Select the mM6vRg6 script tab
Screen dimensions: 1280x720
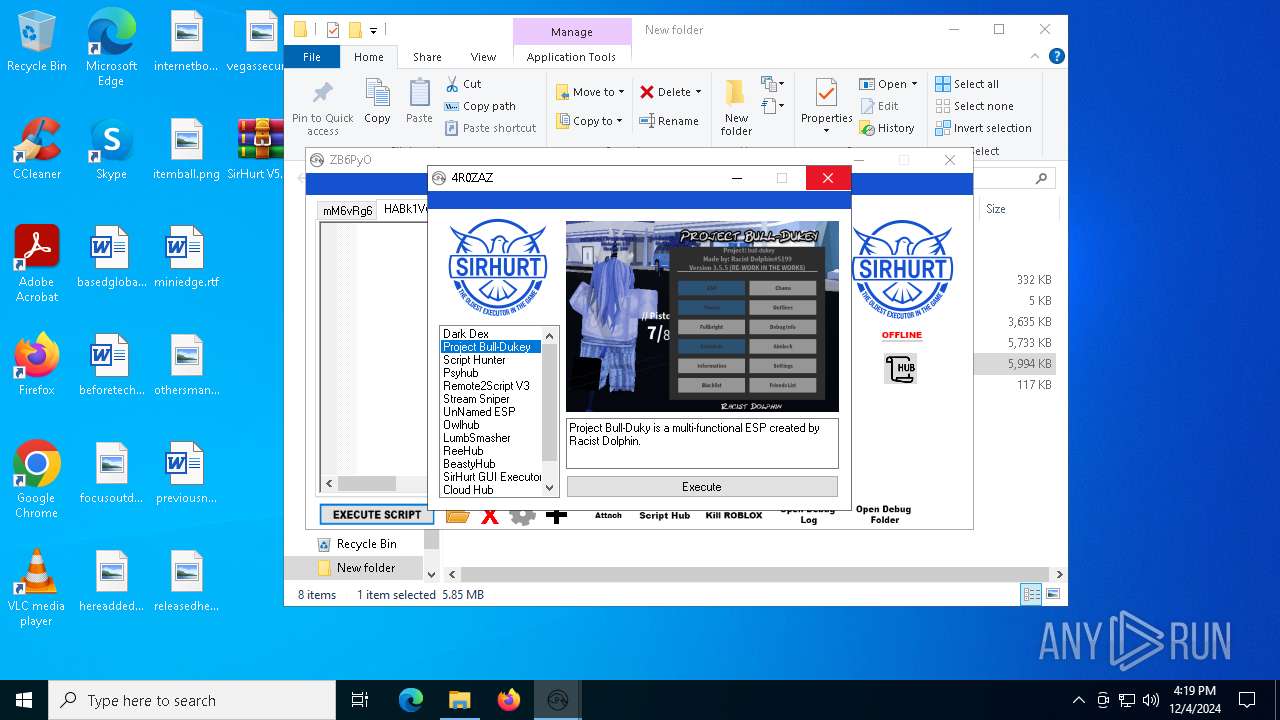coord(347,210)
